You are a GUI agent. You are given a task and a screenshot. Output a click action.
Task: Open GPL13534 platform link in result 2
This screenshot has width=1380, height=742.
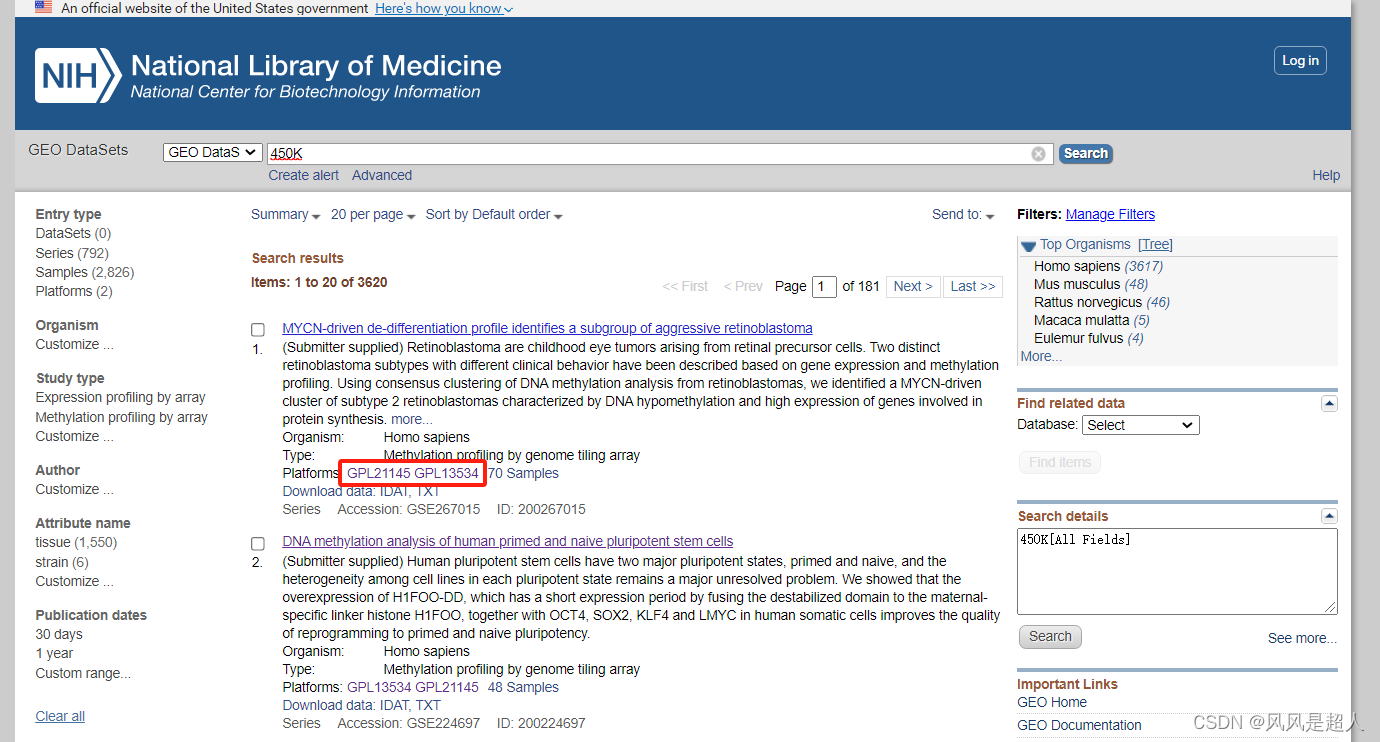379,687
